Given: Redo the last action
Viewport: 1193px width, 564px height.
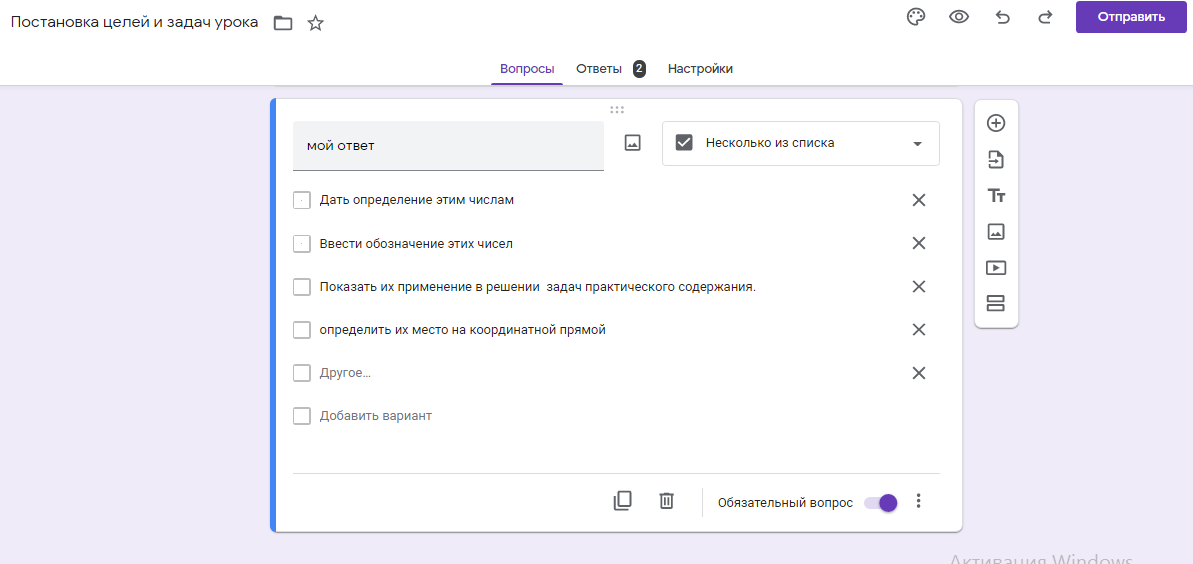Looking at the screenshot, I should pos(1045,18).
